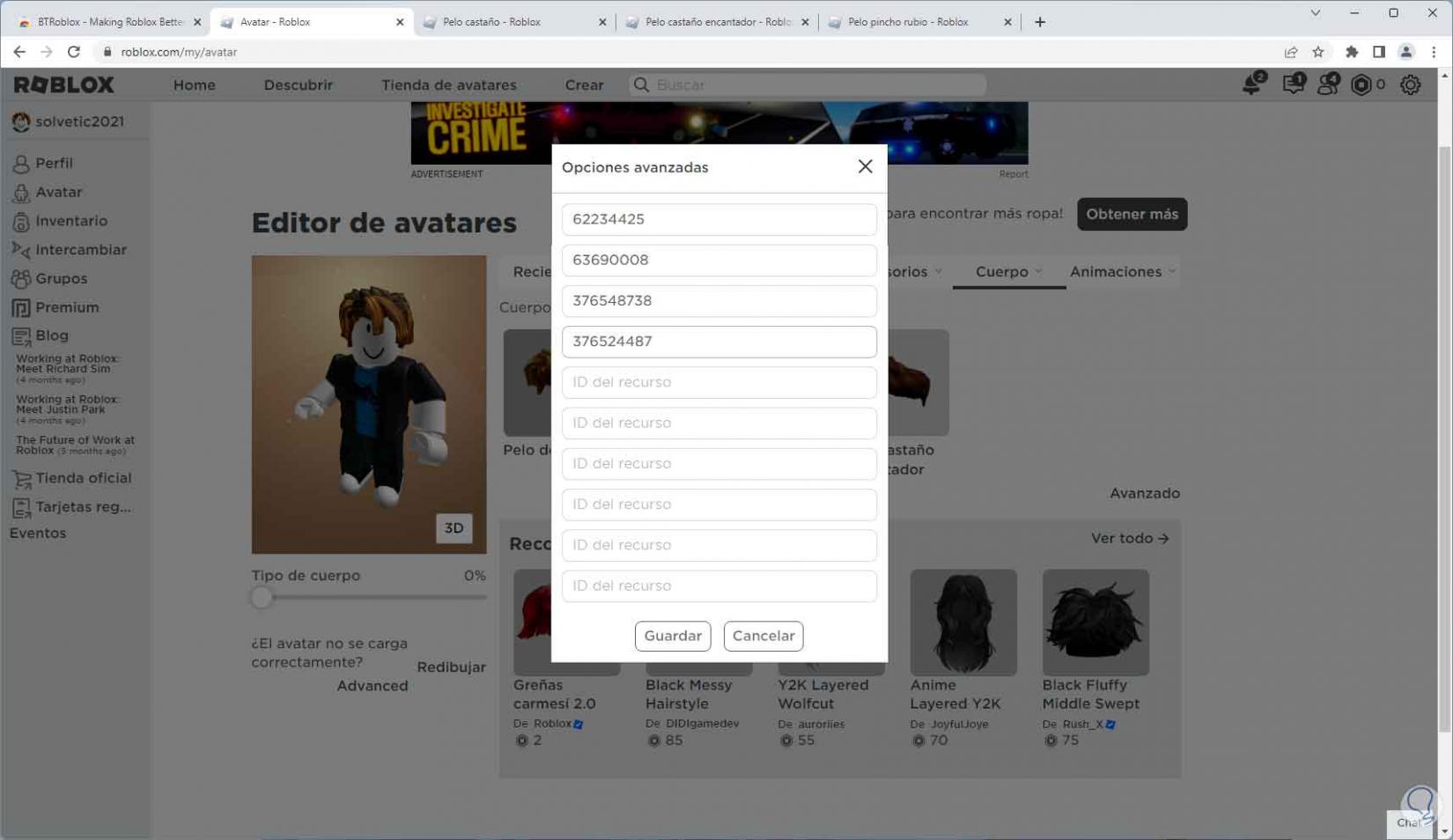Report the advertisement
The height and width of the screenshot is (840, 1453).
click(x=1013, y=174)
